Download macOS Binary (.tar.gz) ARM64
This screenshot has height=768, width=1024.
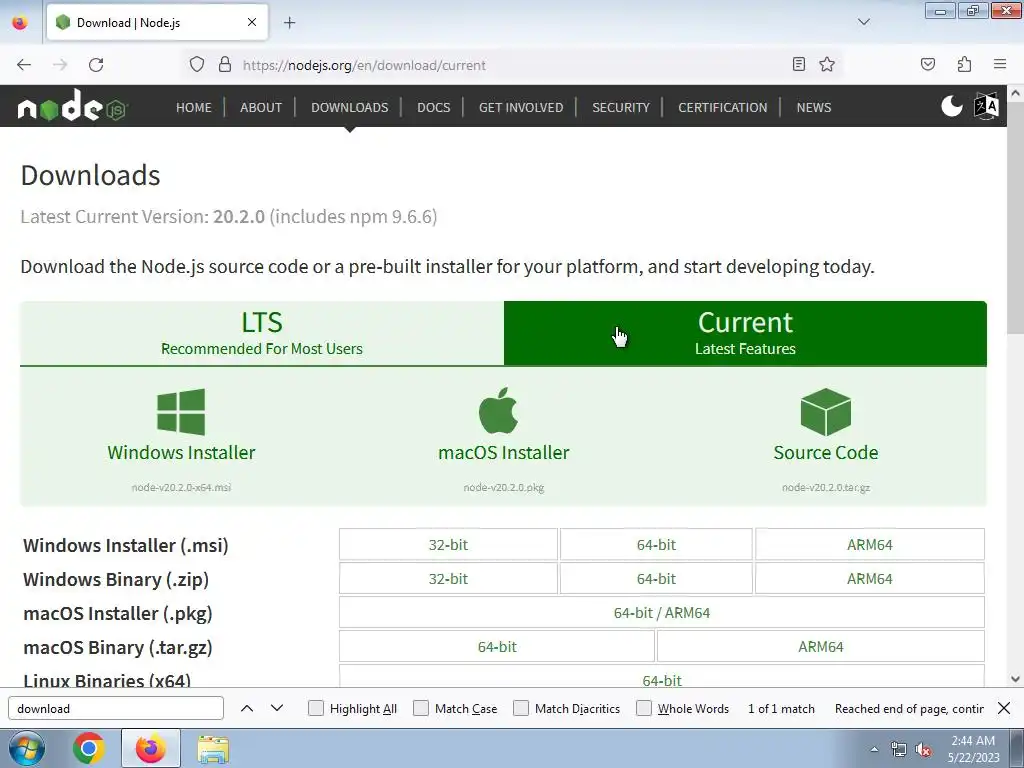coord(820,647)
